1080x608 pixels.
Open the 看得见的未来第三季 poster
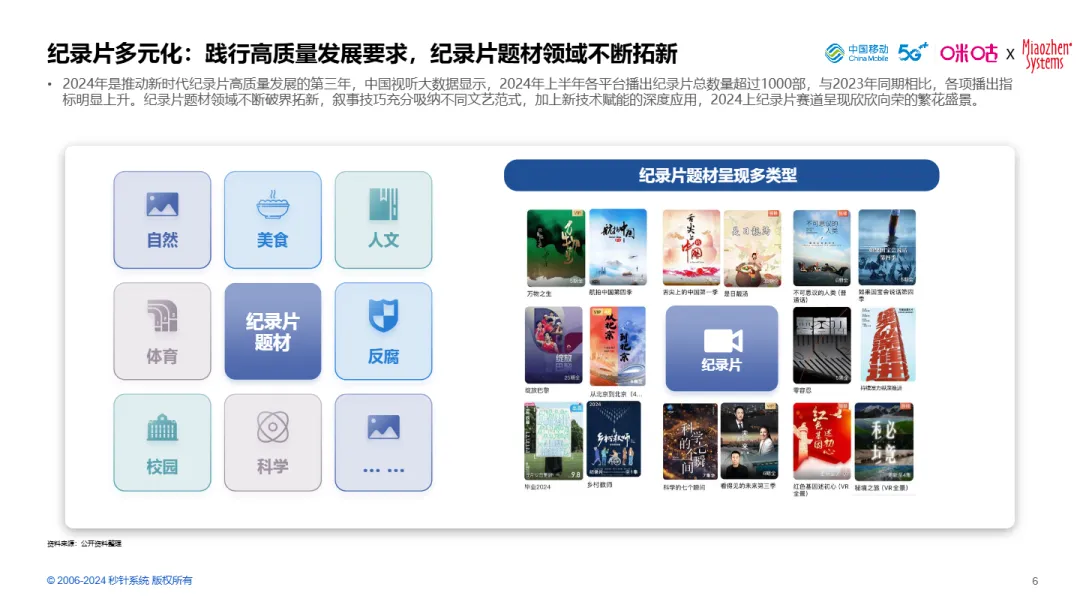[749, 441]
